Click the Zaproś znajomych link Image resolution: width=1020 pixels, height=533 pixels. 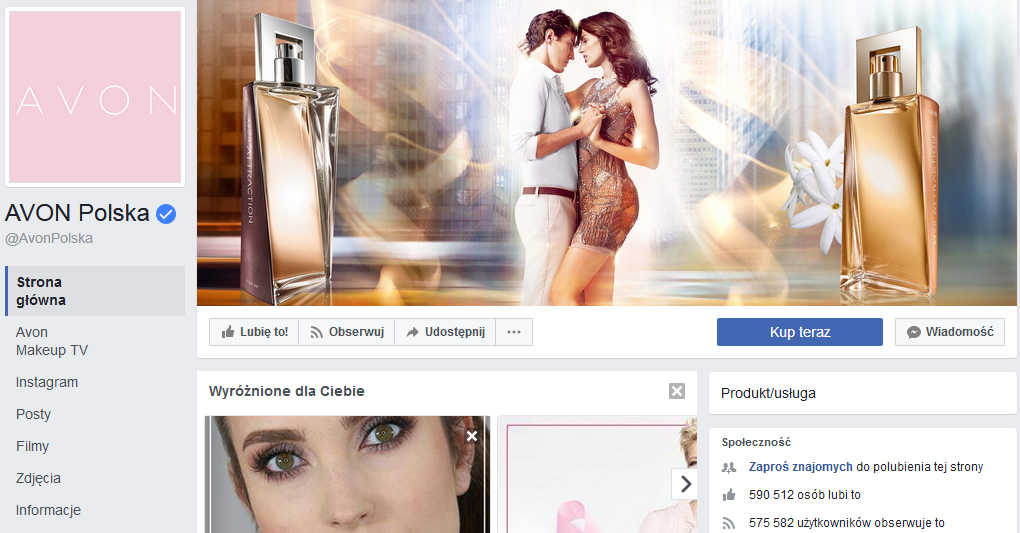[x=800, y=466]
